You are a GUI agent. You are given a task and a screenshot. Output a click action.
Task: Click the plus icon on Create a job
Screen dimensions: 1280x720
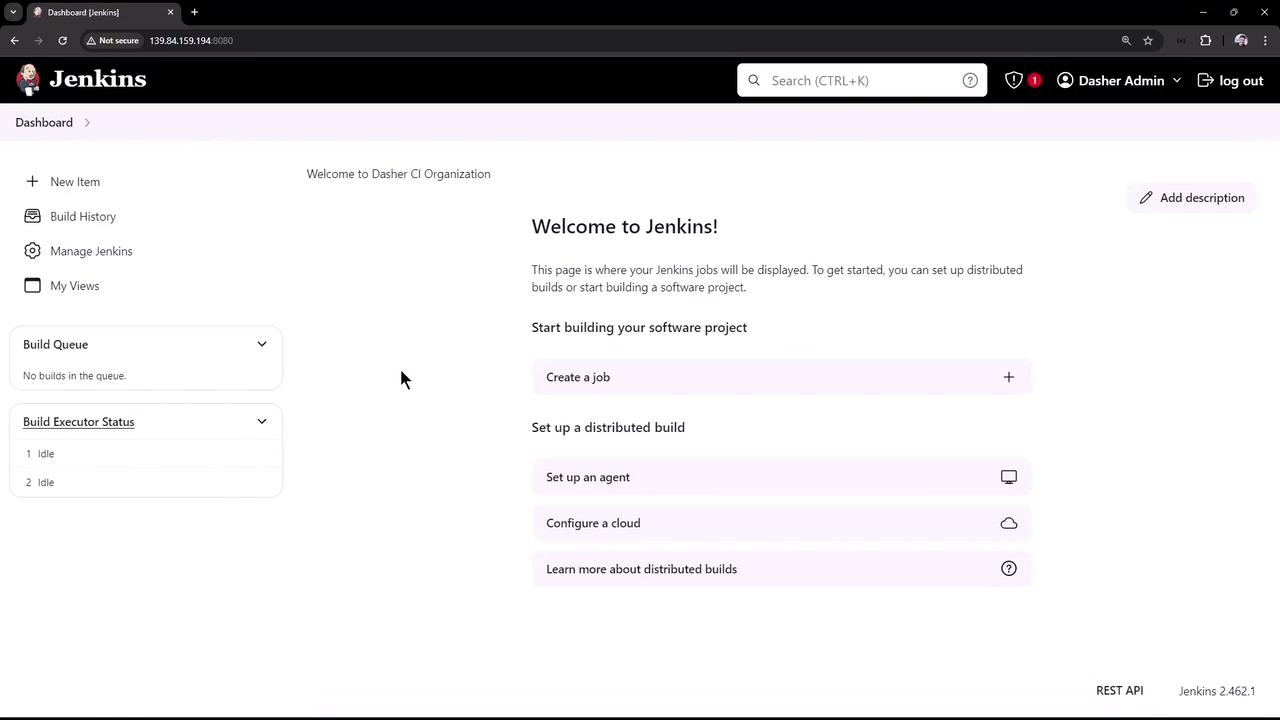tap(1009, 377)
